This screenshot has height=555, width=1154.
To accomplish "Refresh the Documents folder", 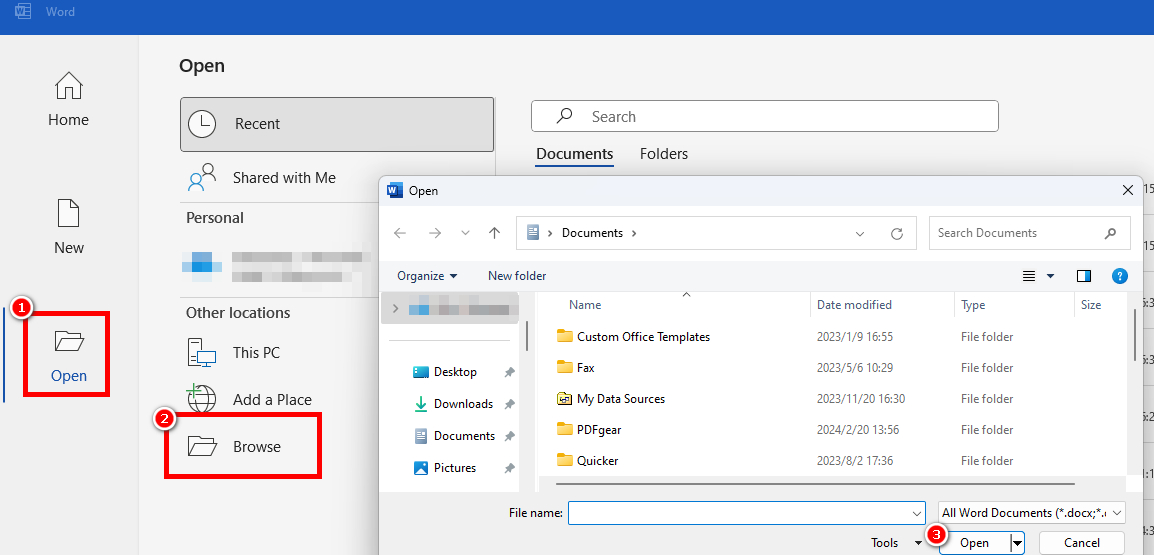I will click(x=896, y=233).
